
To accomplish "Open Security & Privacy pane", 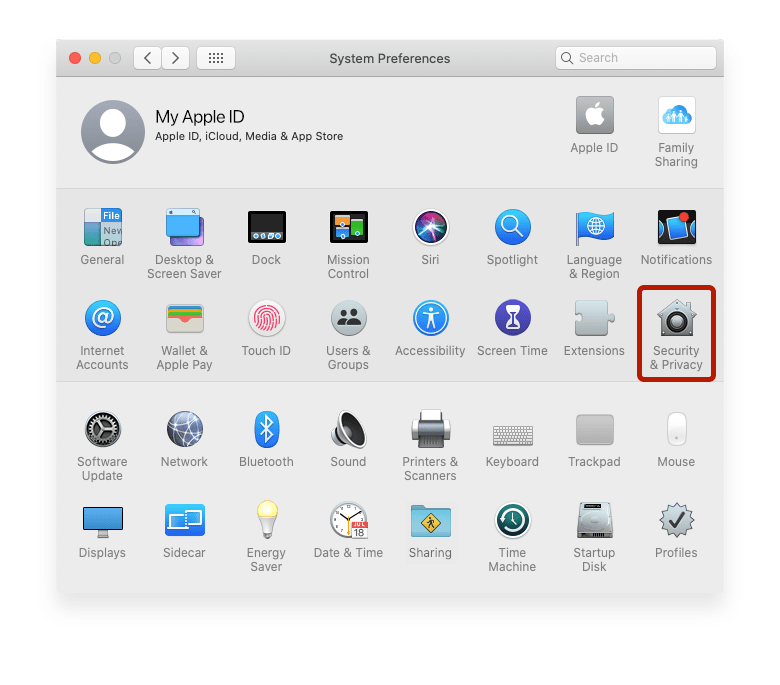I will (x=677, y=318).
